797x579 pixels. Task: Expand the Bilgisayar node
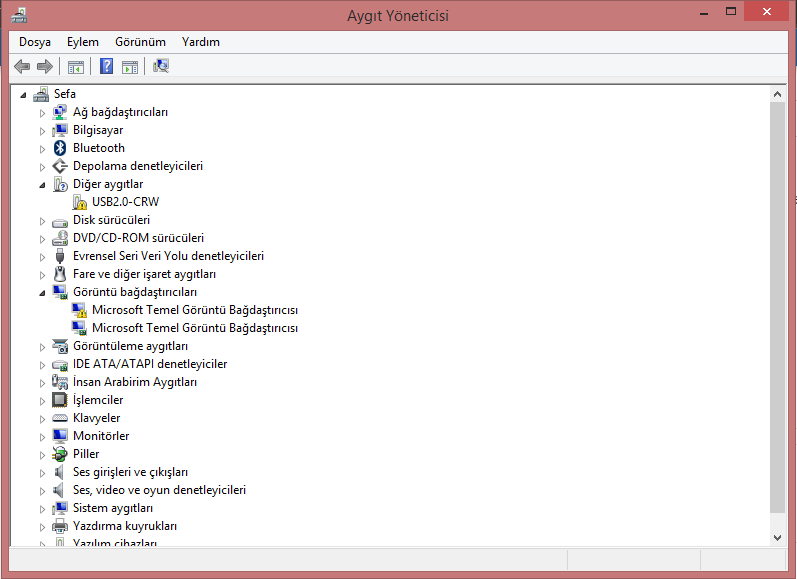(42, 131)
